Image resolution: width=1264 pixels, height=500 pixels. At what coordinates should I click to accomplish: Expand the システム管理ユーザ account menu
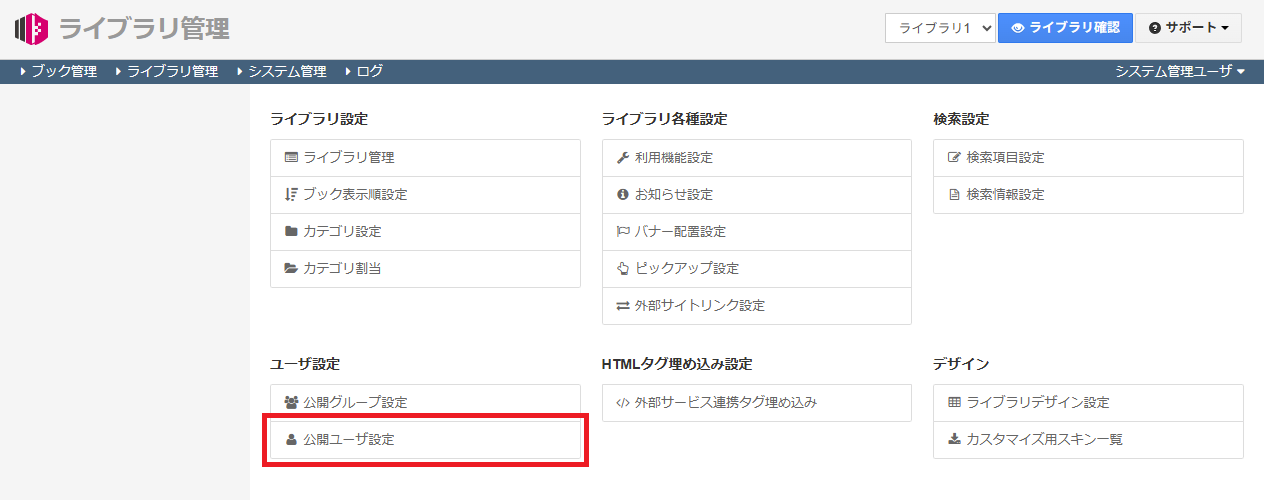[1180, 71]
